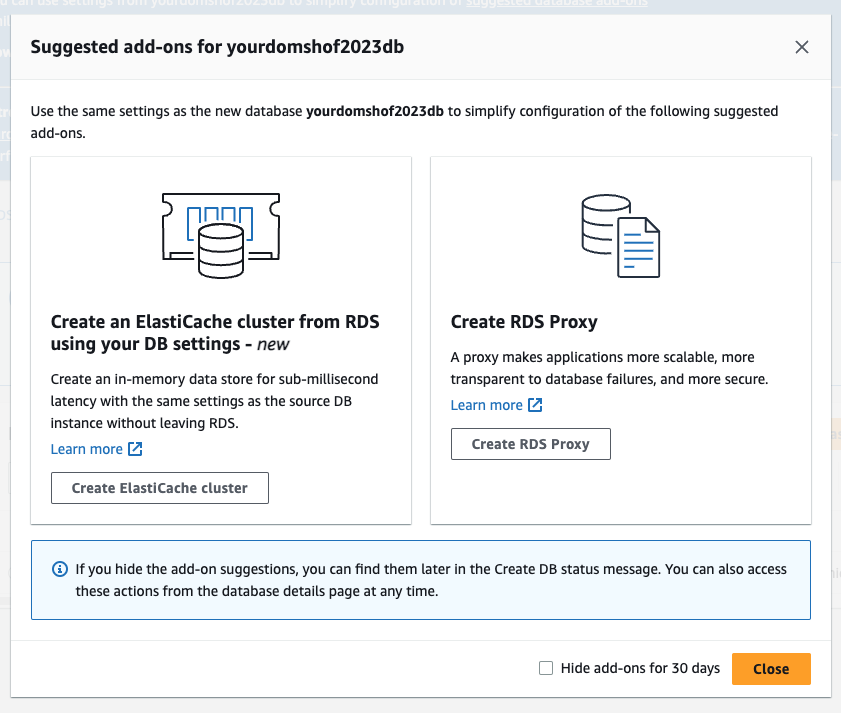Click the external link icon under RDS Proxy
This screenshot has width=841, height=713.
coord(535,405)
